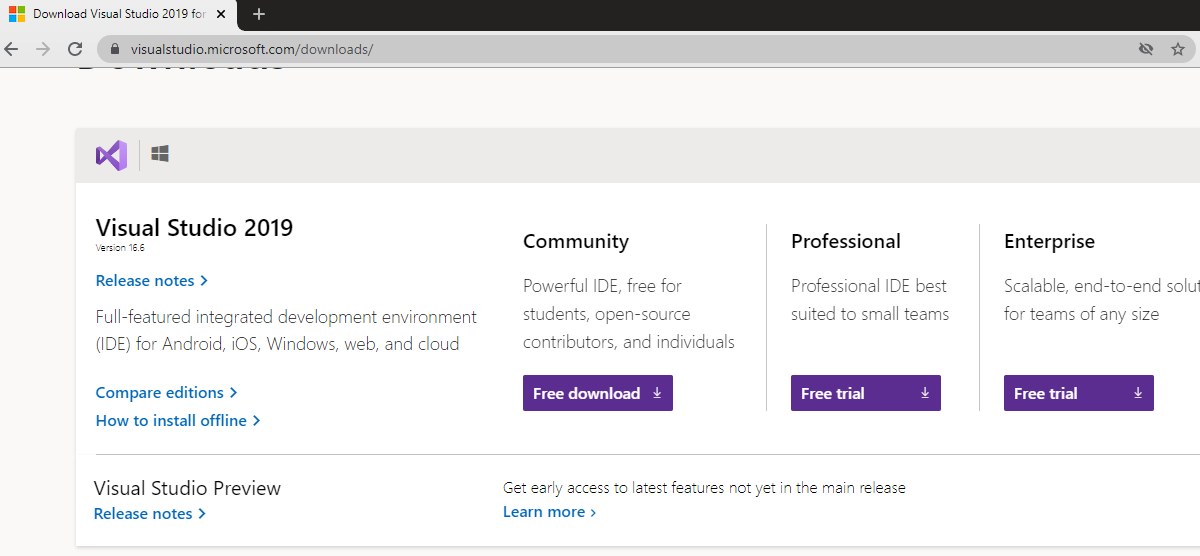Image resolution: width=1200 pixels, height=556 pixels.
Task: Open Visual Studio 2019 Release notes link
Action: (x=151, y=281)
